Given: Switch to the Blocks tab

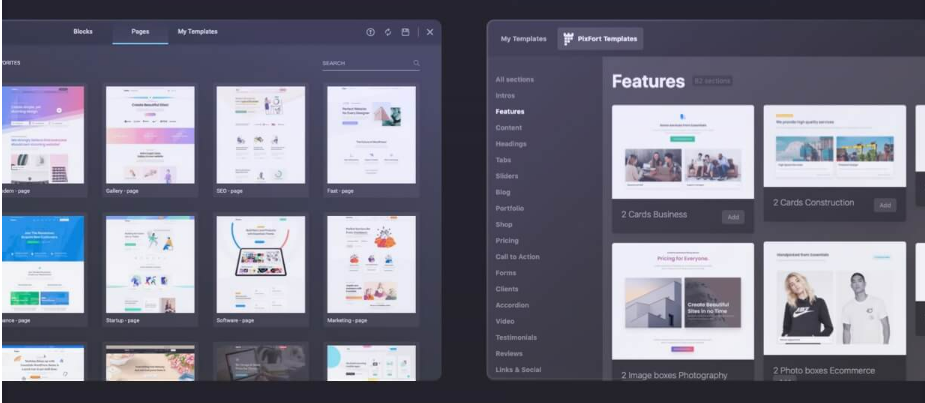Looking at the screenshot, I should click(83, 32).
